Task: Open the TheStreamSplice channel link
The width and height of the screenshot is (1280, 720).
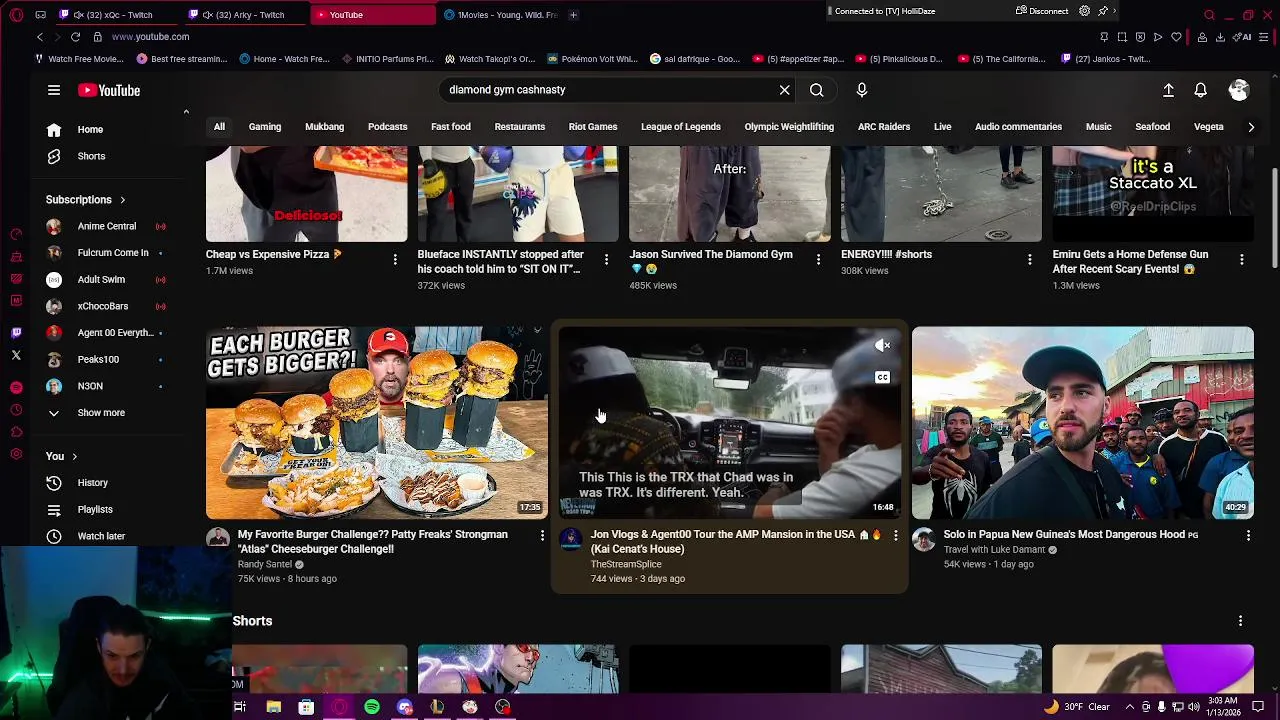Action: point(626,564)
